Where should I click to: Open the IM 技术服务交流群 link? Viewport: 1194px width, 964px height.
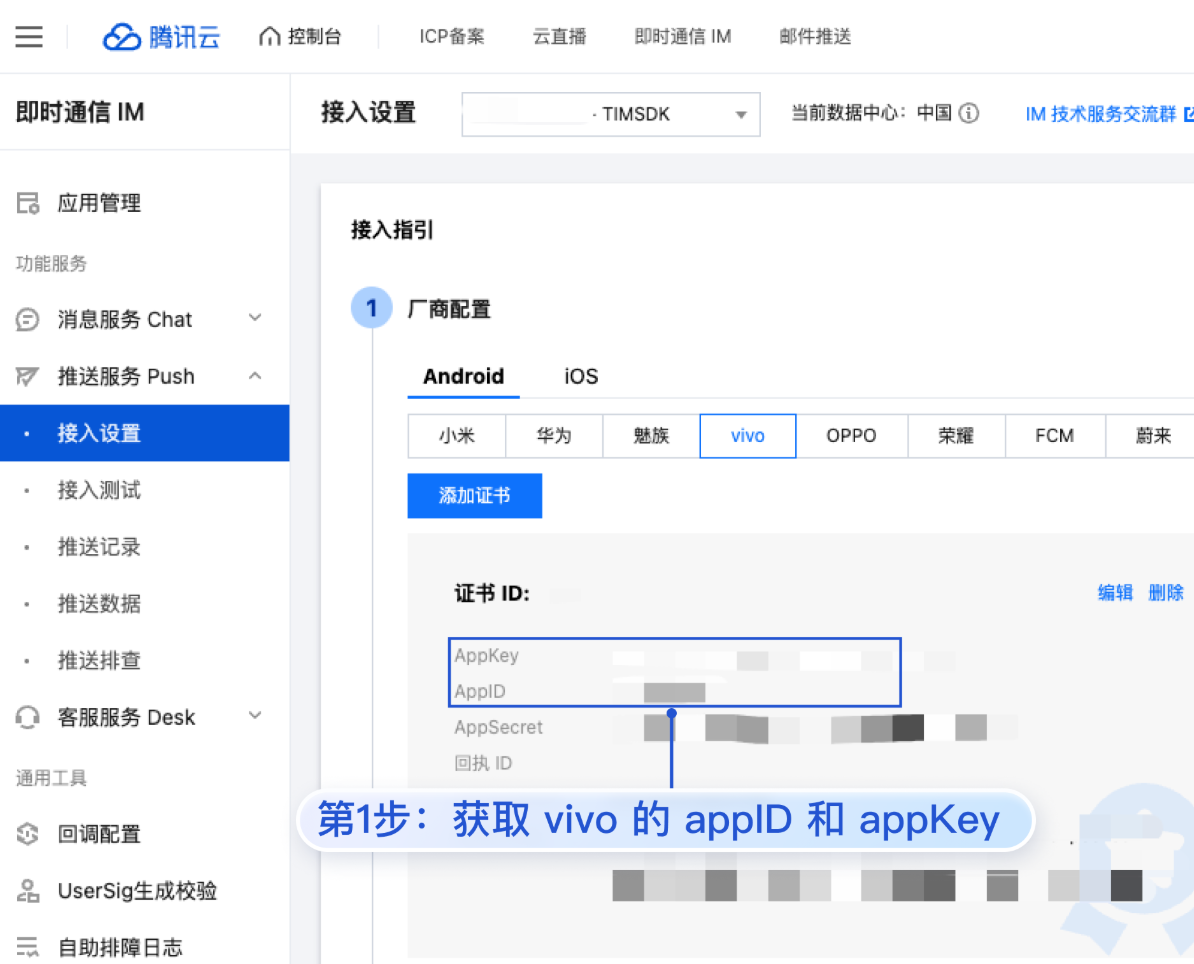coord(1100,114)
